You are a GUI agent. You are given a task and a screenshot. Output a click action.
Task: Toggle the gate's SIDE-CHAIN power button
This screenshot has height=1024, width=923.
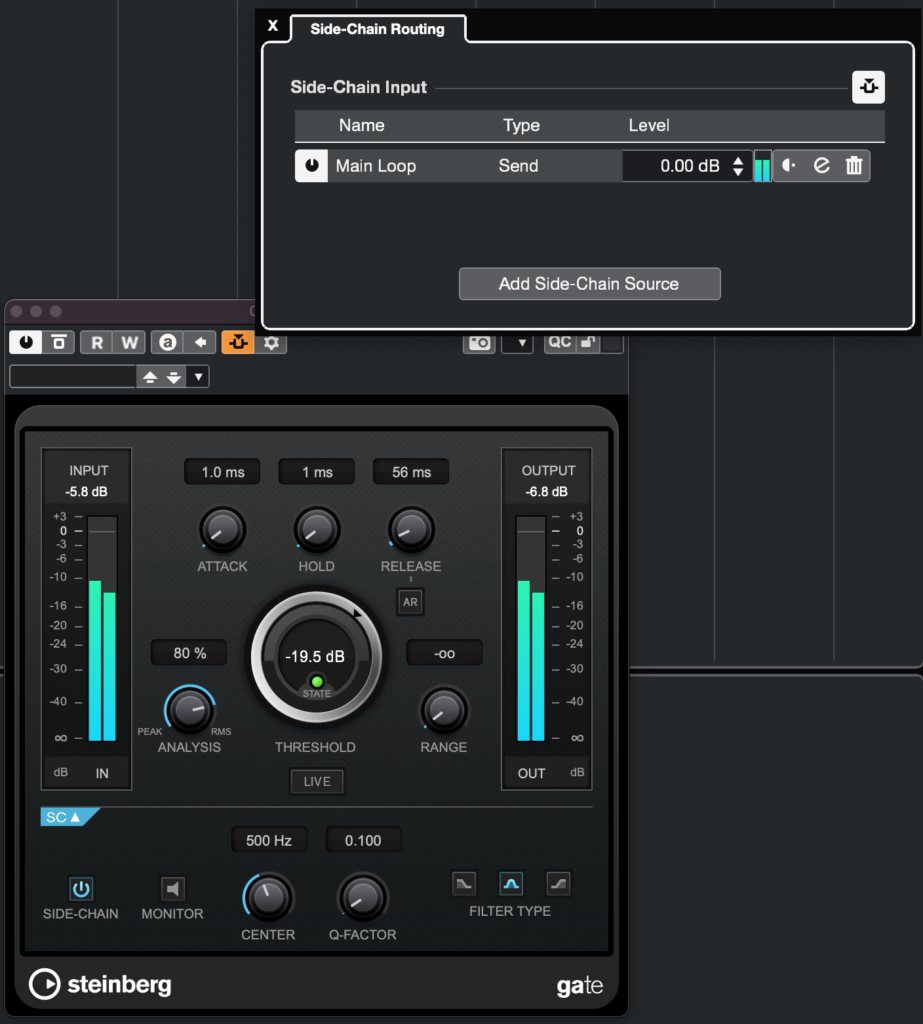click(x=81, y=888)
